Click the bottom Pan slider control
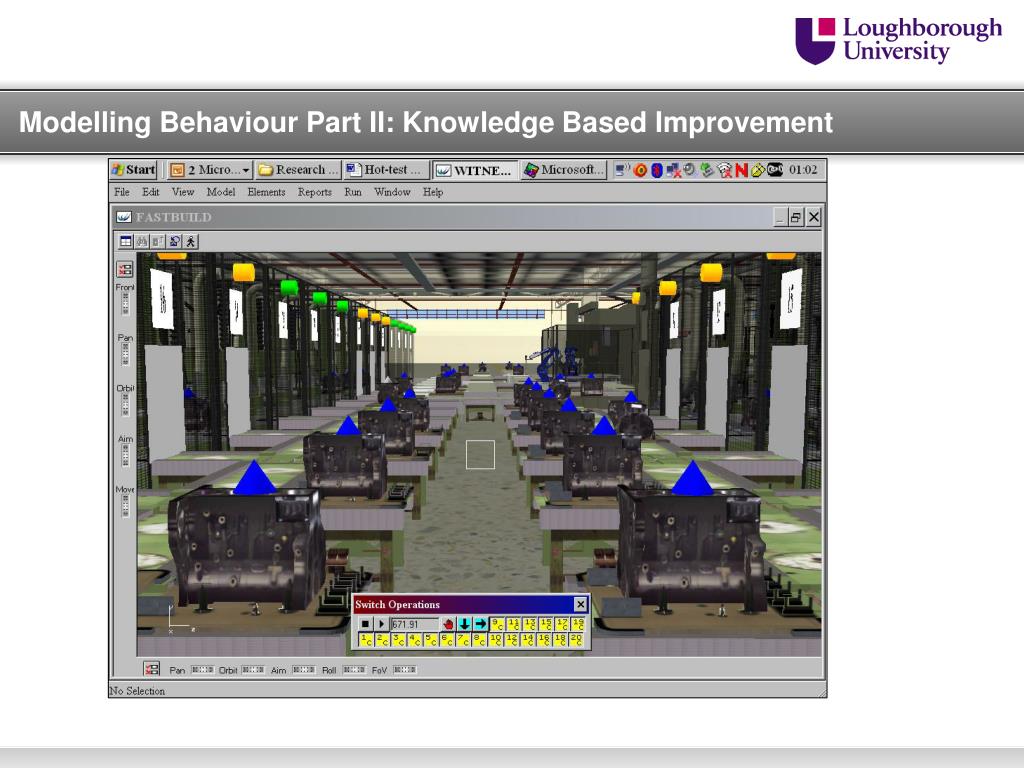This screenshot has height=768, width=1024. tap(202, 669)
